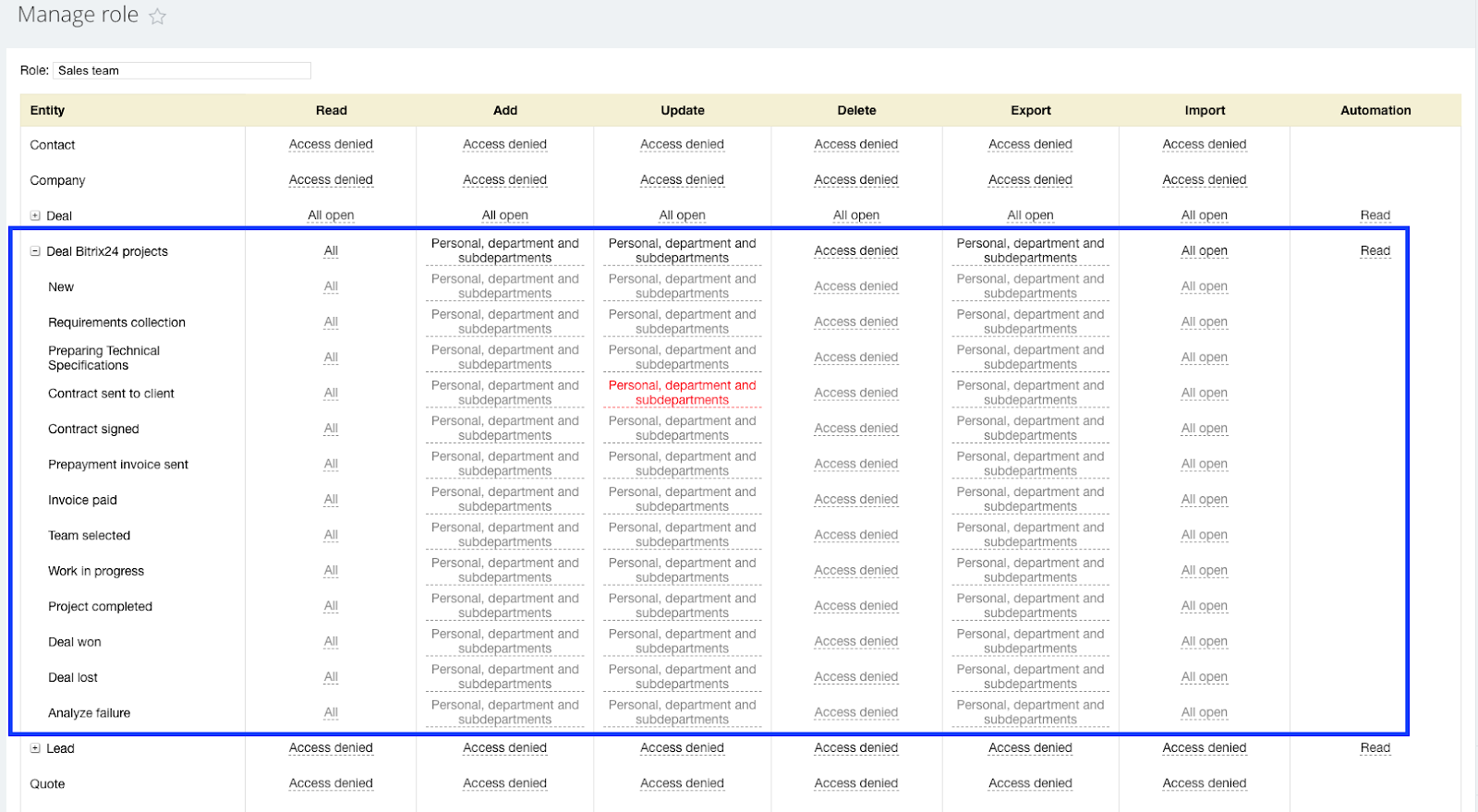Change Quote Import 'Access denied' permission
The image size is (1478, 812).
(x=1205, y=783)
